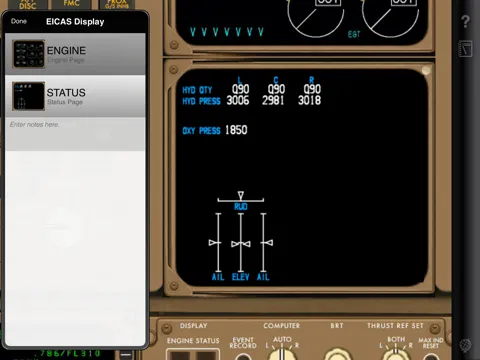Click the 'Enter notes here' field

pyautogui.click(x=75, y=134)
